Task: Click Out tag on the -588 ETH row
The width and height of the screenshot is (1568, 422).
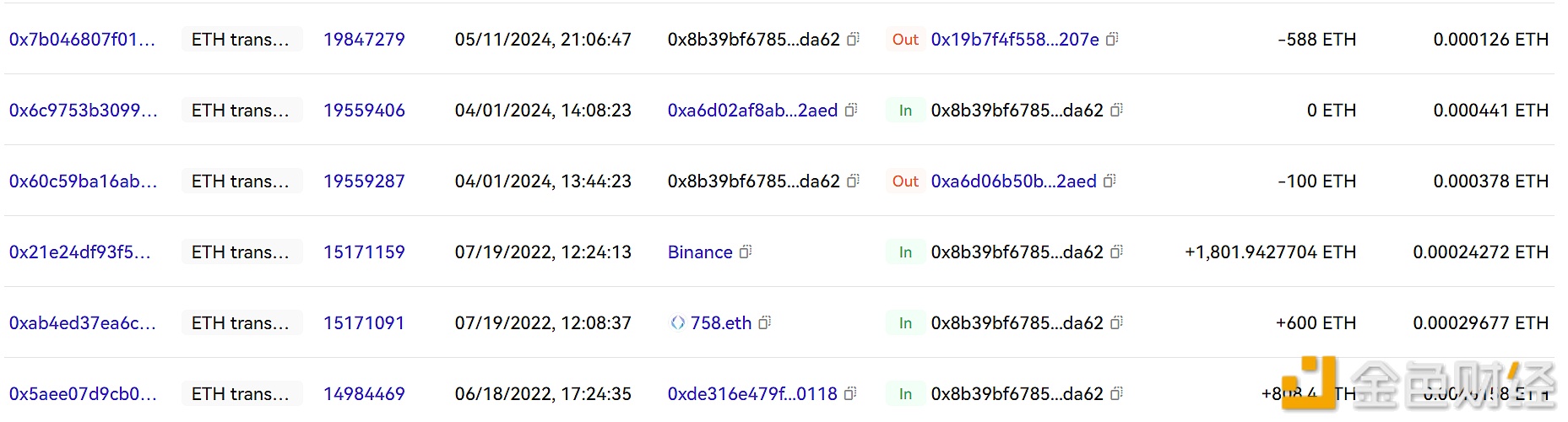Action: click(x=905, y=39)
